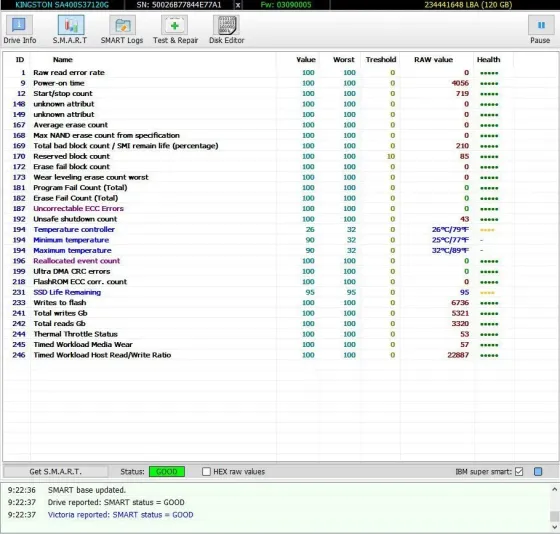Click the 234441648 LBA (120 GB) capacity
This screenshot has height=534, width=560.
[x=468, y=5]
